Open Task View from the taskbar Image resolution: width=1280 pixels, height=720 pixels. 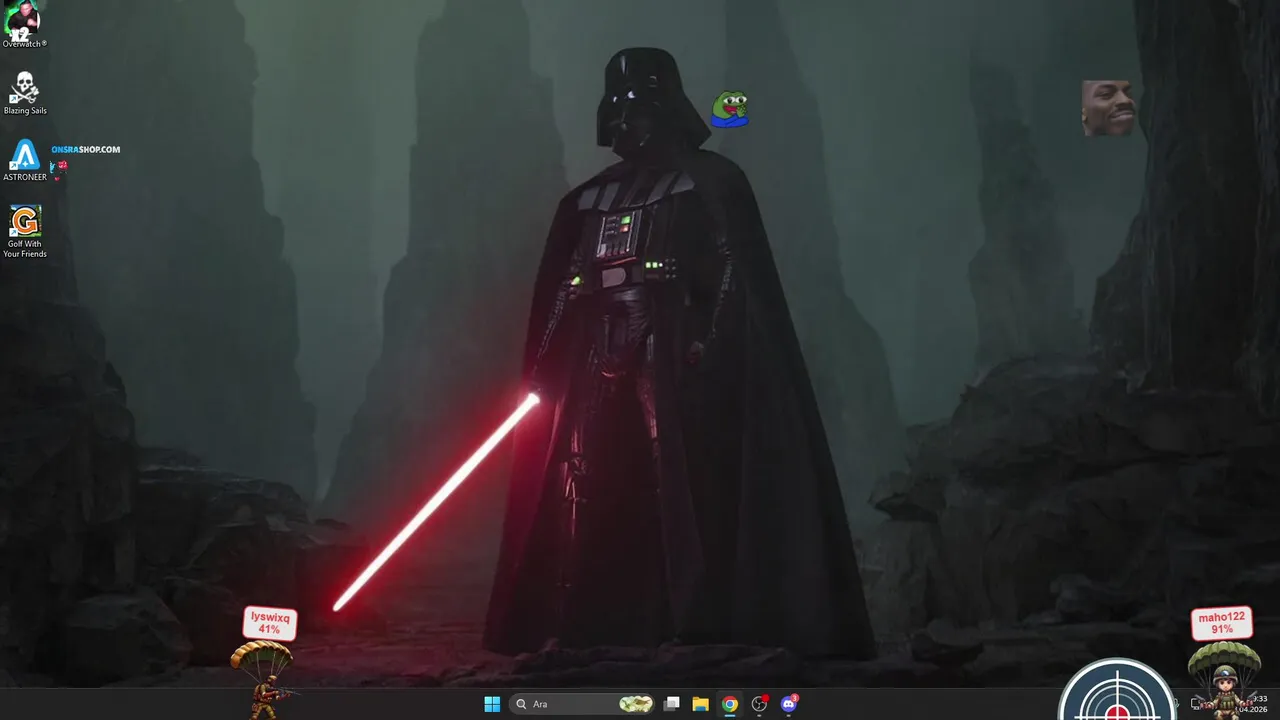[x=672, y=704]
